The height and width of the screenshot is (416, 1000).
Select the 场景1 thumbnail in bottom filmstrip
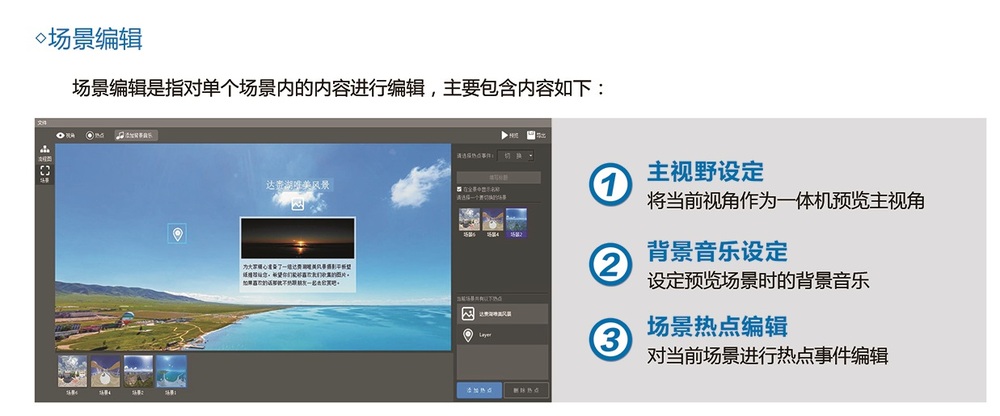pyautogui.click(x=172, y=375)
